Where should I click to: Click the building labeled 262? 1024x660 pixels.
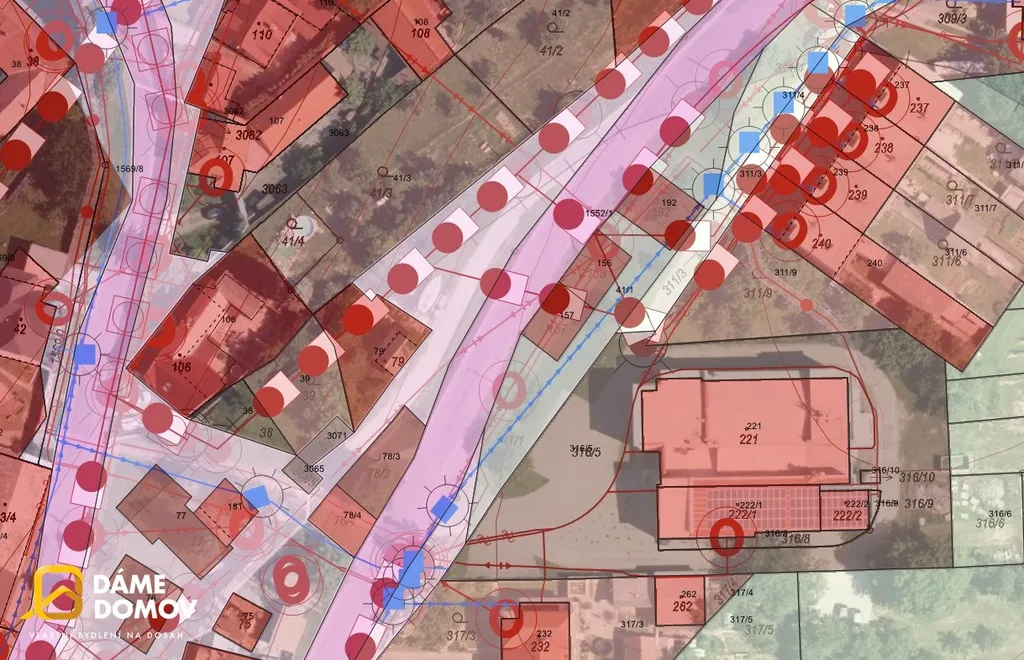[x=682, y=606]
